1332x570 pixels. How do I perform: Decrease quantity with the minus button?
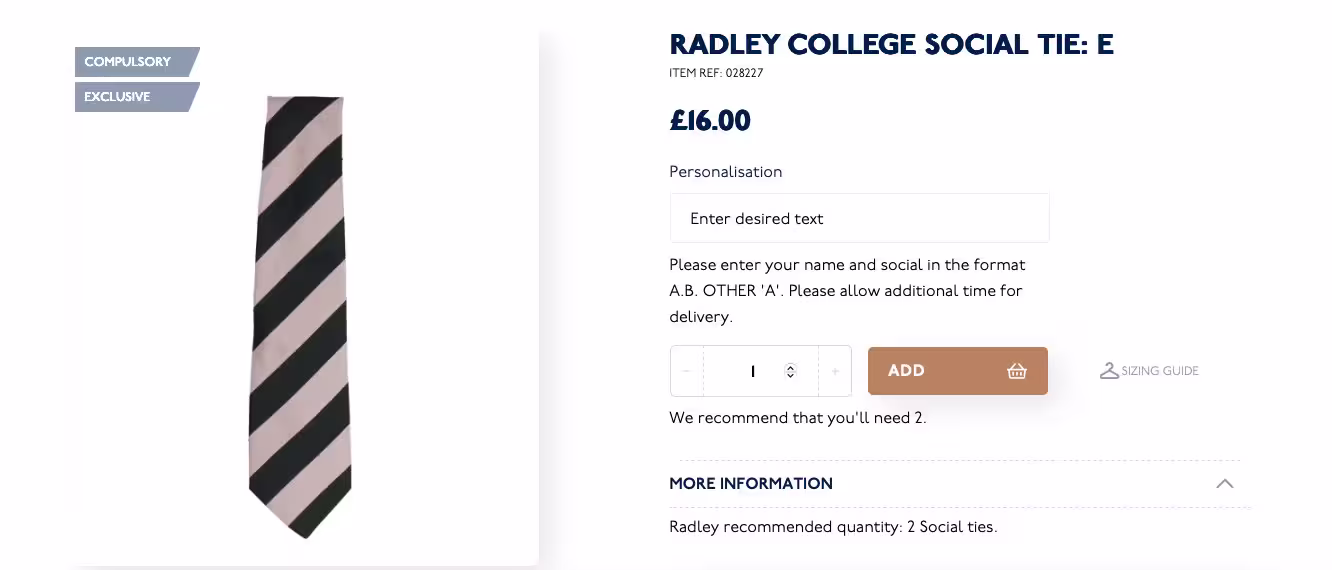pyautogui.click(x=686, y=371)
